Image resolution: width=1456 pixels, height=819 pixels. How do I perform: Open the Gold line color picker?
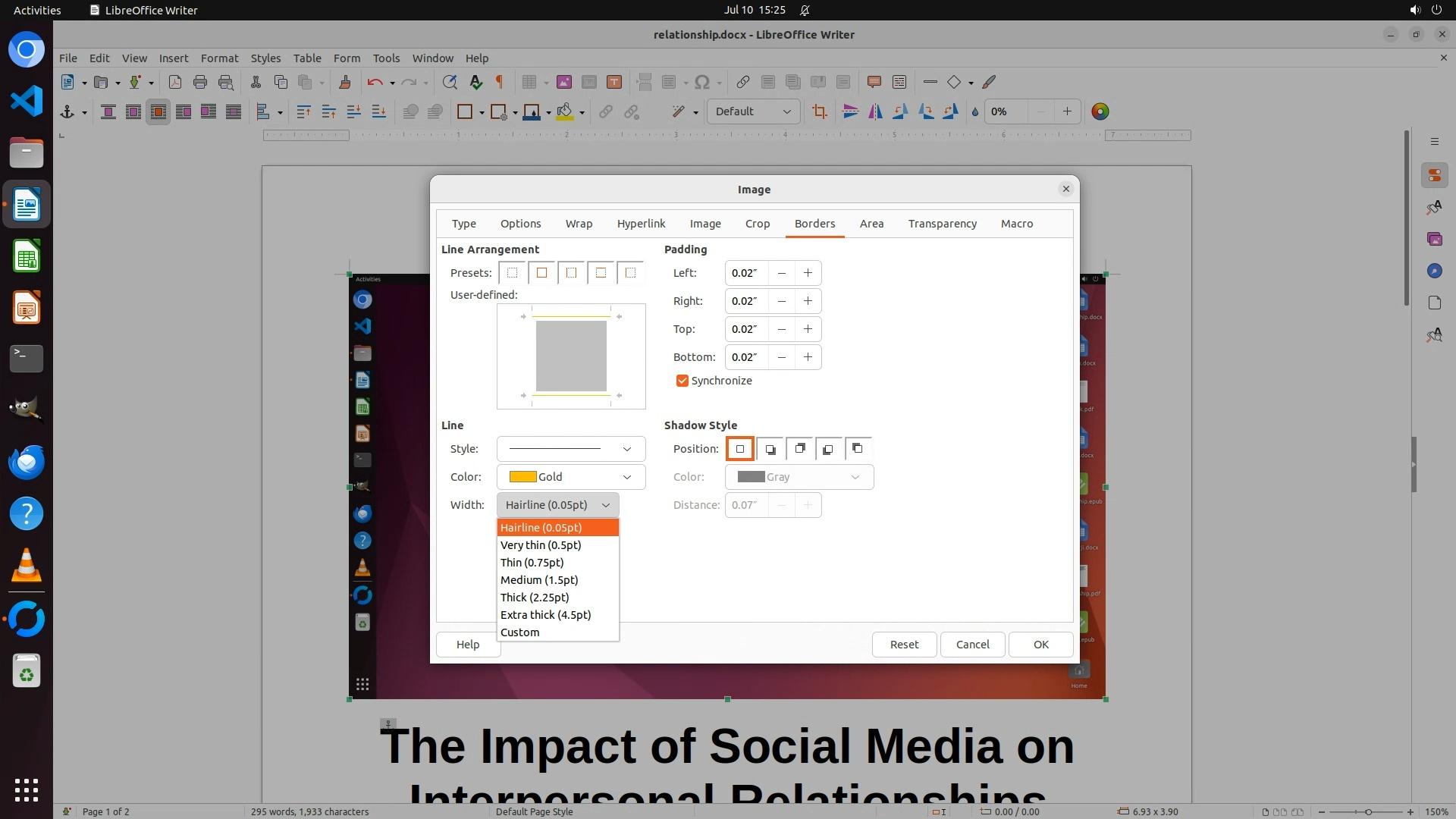570,477
